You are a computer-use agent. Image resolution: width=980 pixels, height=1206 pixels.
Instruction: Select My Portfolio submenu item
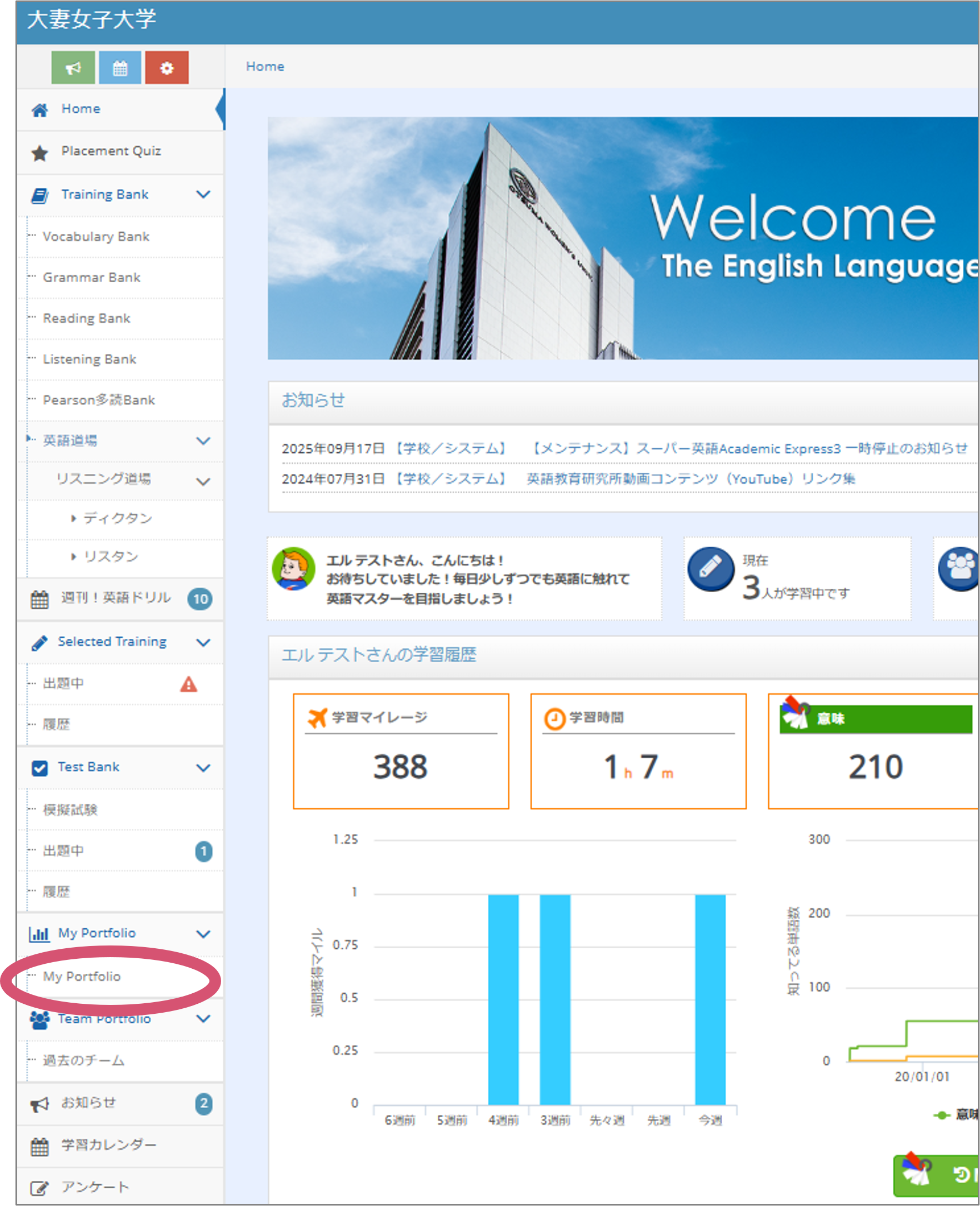tap(82, 977)
